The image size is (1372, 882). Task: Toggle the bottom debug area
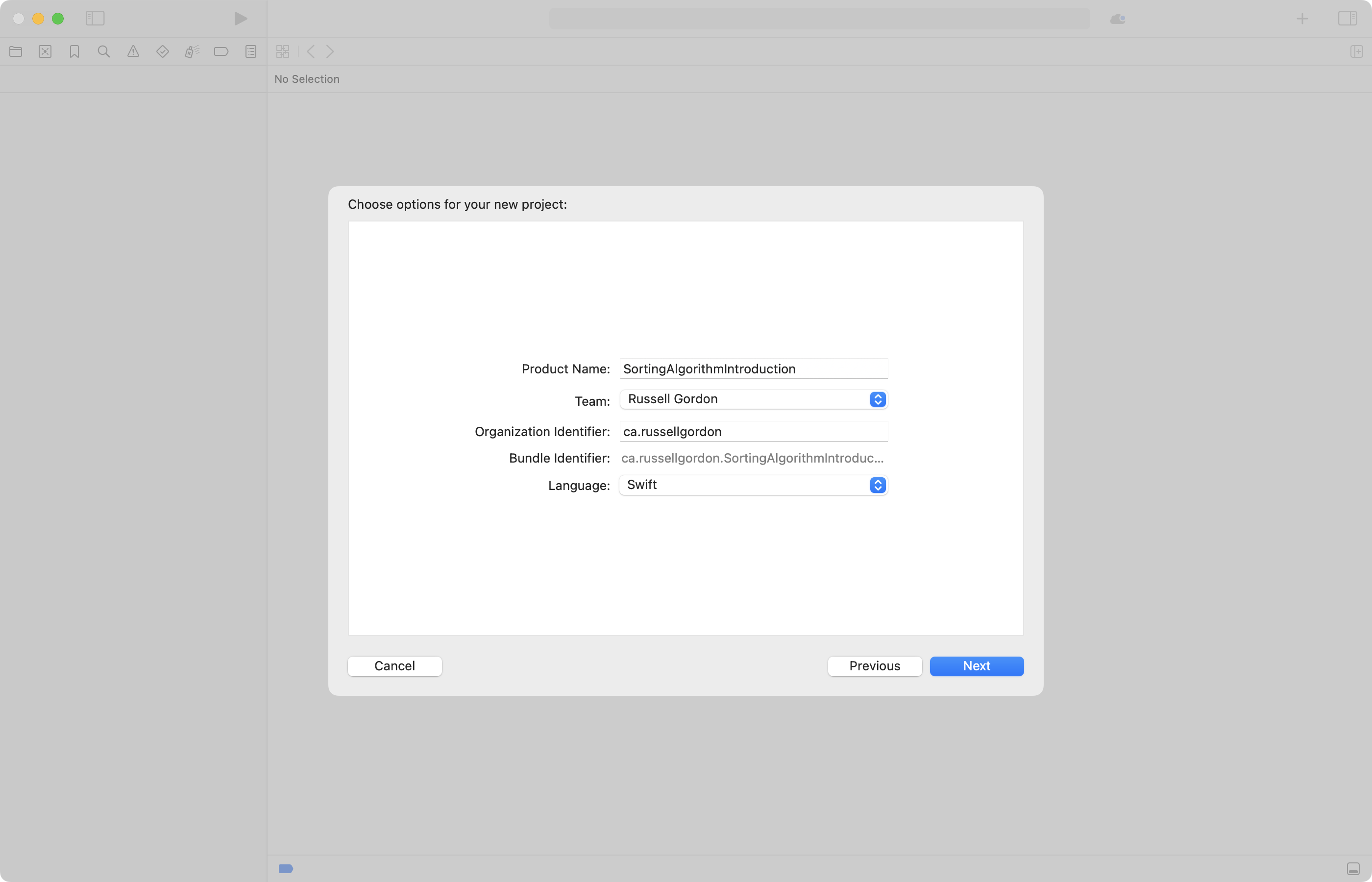1352,869
